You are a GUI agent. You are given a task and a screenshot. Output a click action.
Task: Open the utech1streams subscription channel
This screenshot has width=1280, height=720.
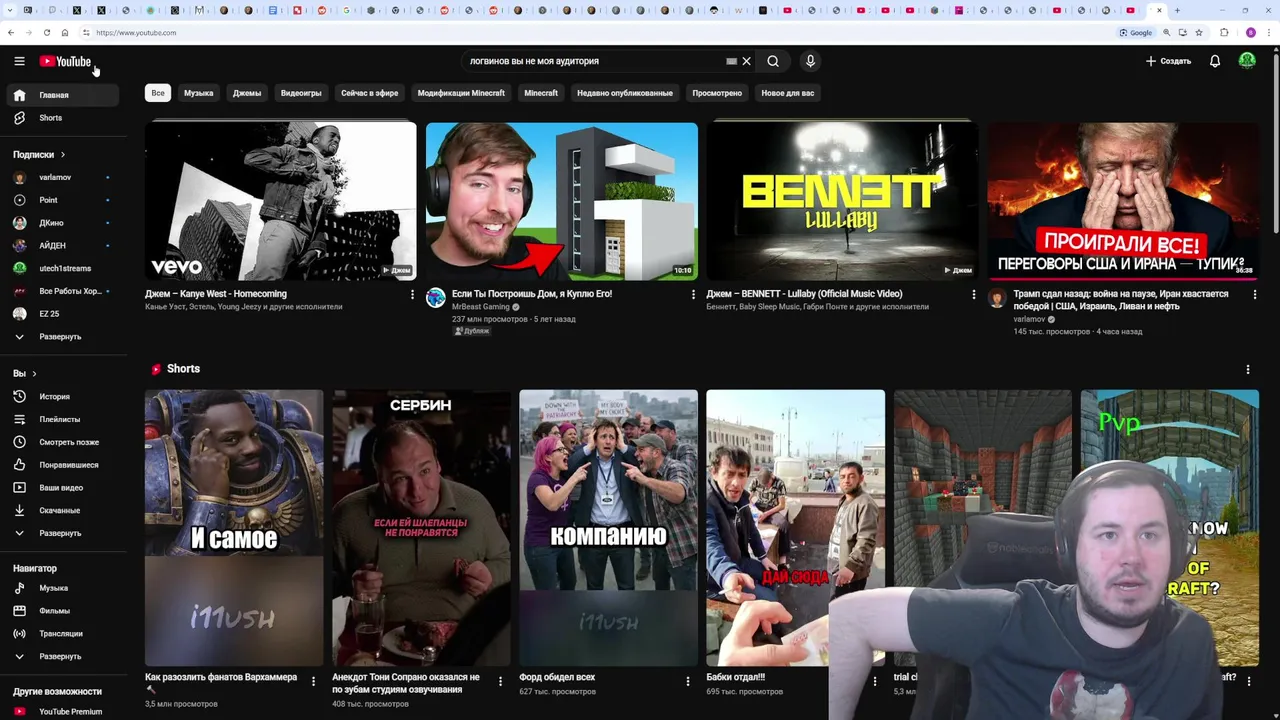coord(61,268)
